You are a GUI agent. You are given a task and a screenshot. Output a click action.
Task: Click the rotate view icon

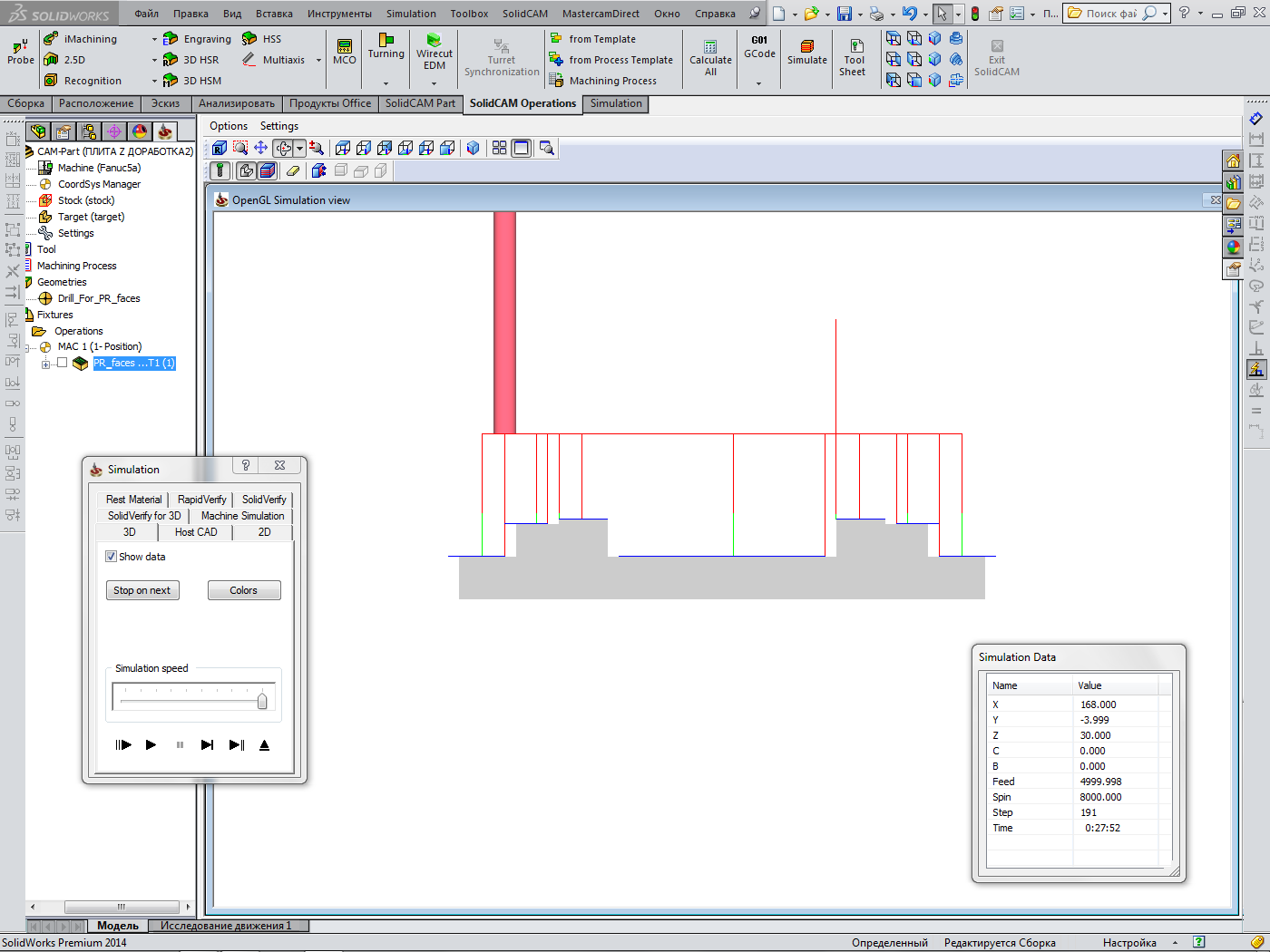pyautogui.click(x=283, y=148)
